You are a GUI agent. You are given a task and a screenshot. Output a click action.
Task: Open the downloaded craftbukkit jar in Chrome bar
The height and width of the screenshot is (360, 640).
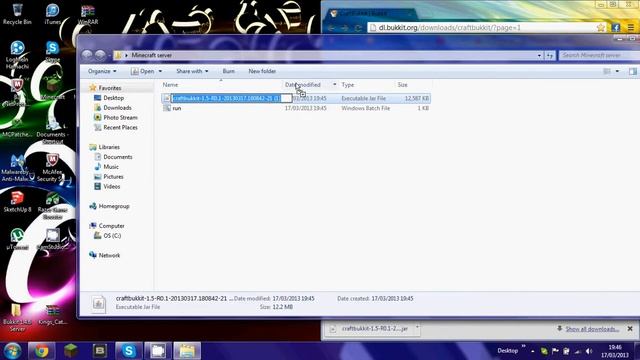[x=371, y=329]
